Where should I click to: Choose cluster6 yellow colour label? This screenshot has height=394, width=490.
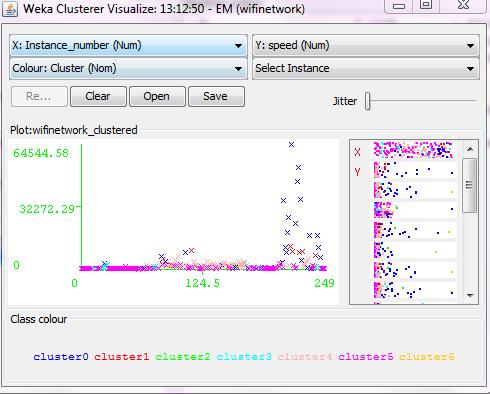(427, 357)
